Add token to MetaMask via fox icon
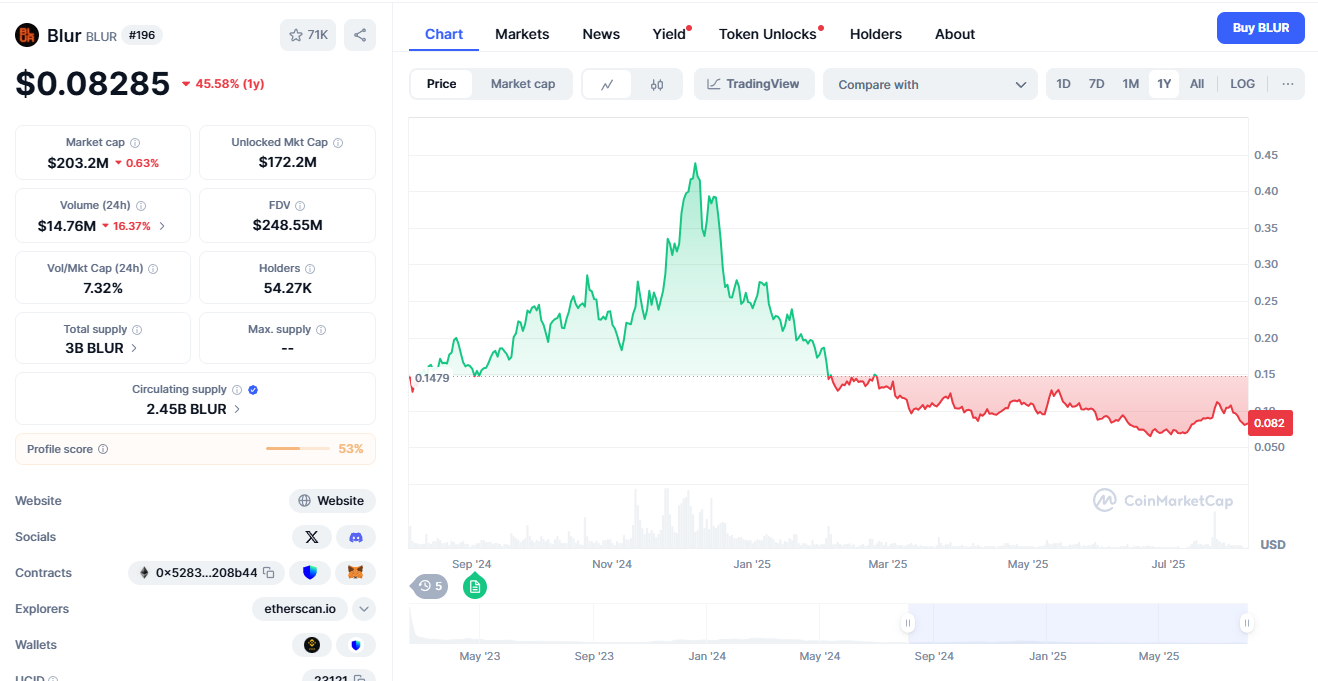 tap(356, 573)
